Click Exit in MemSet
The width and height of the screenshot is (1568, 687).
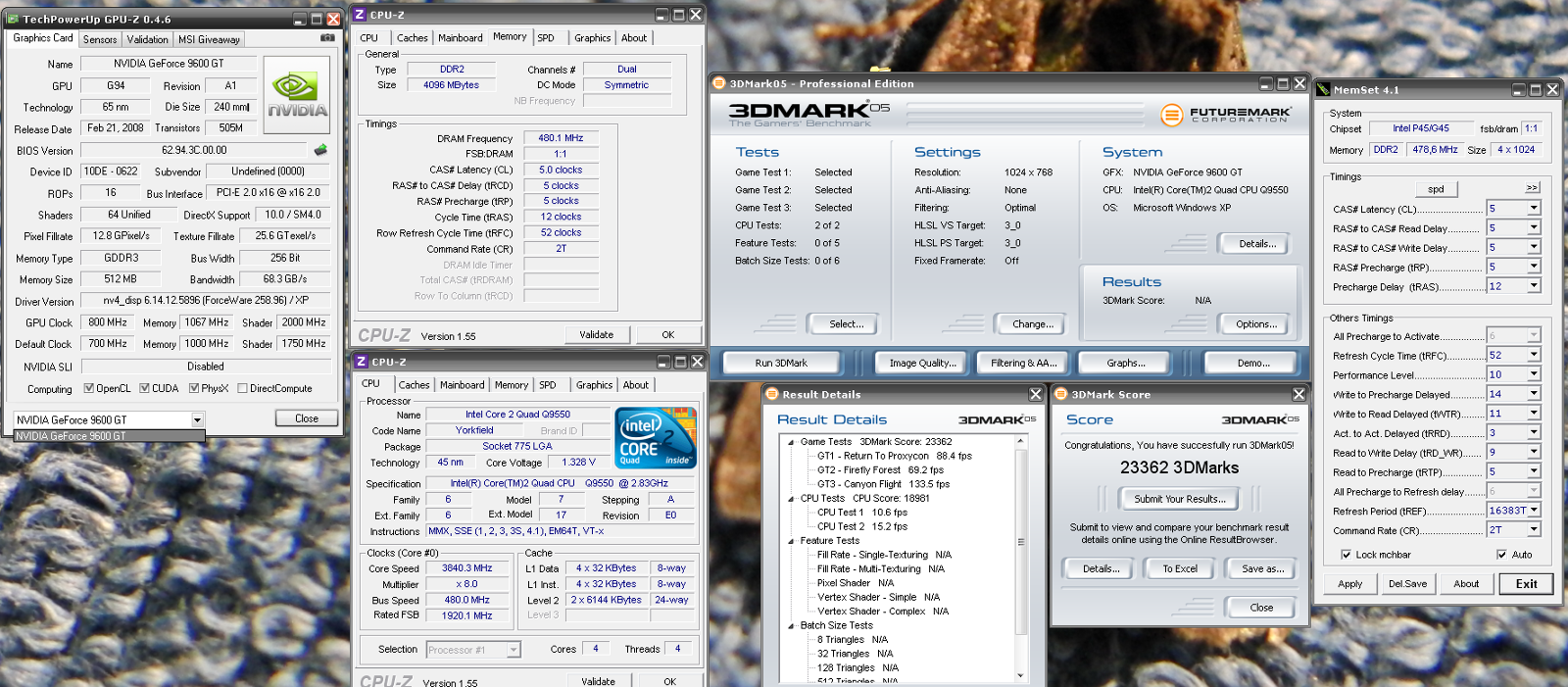click(x=1526, y=584)
